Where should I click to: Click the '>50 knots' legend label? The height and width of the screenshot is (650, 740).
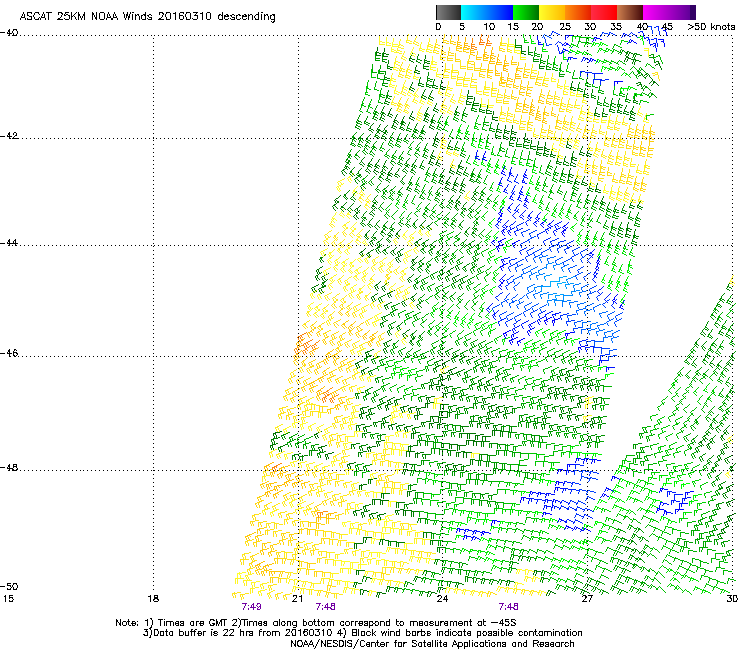711,27
